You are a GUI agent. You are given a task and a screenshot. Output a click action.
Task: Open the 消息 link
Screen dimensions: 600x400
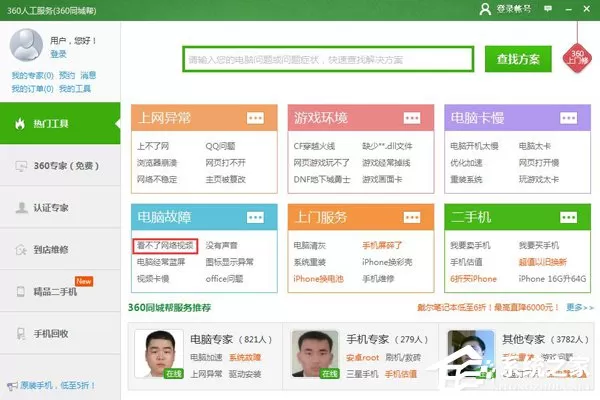[x=88, y=75]
